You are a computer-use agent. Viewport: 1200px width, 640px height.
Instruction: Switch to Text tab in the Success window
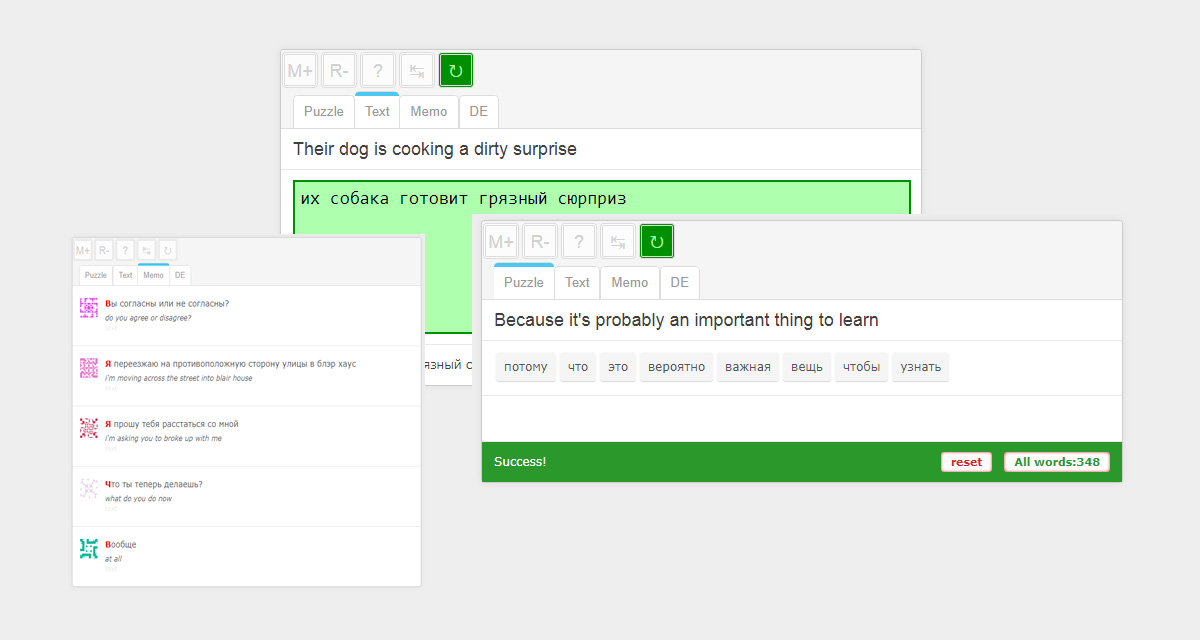click(577, 282)
